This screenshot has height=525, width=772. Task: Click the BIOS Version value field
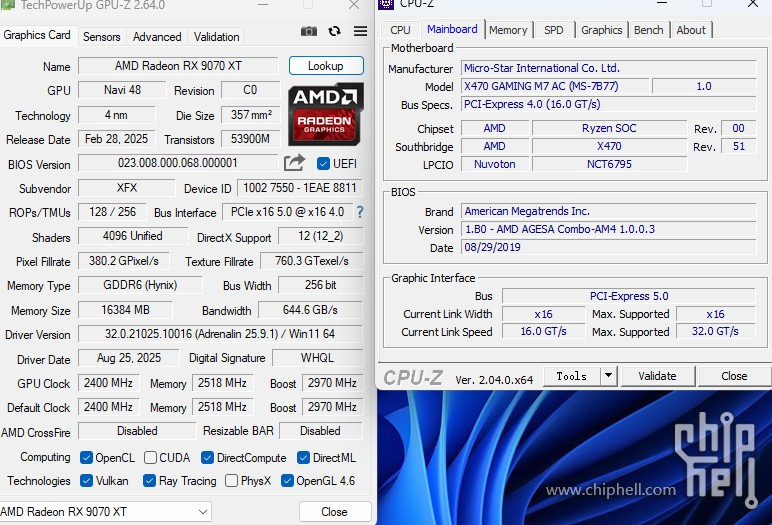(177, 163)
